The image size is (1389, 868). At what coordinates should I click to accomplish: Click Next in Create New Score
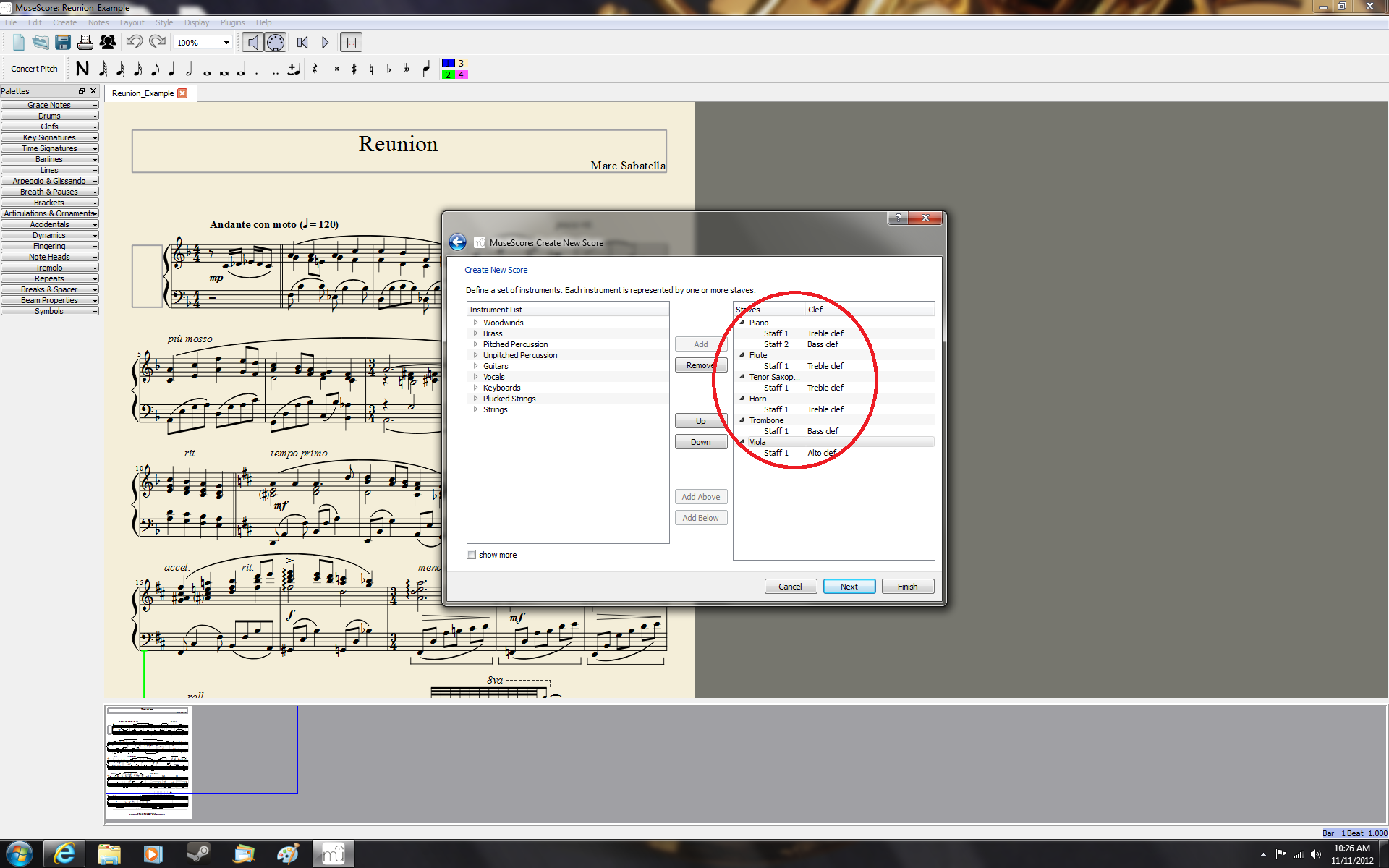[x=849, y=587]
